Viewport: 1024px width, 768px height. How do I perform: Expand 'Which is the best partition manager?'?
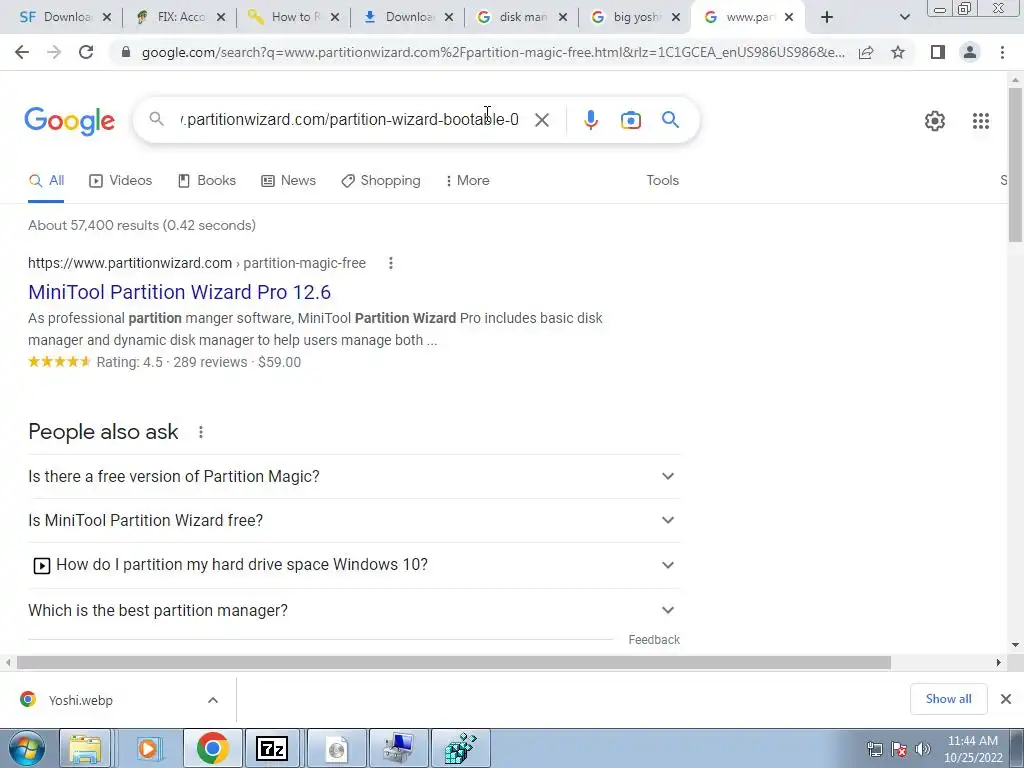tap(354, 611)
